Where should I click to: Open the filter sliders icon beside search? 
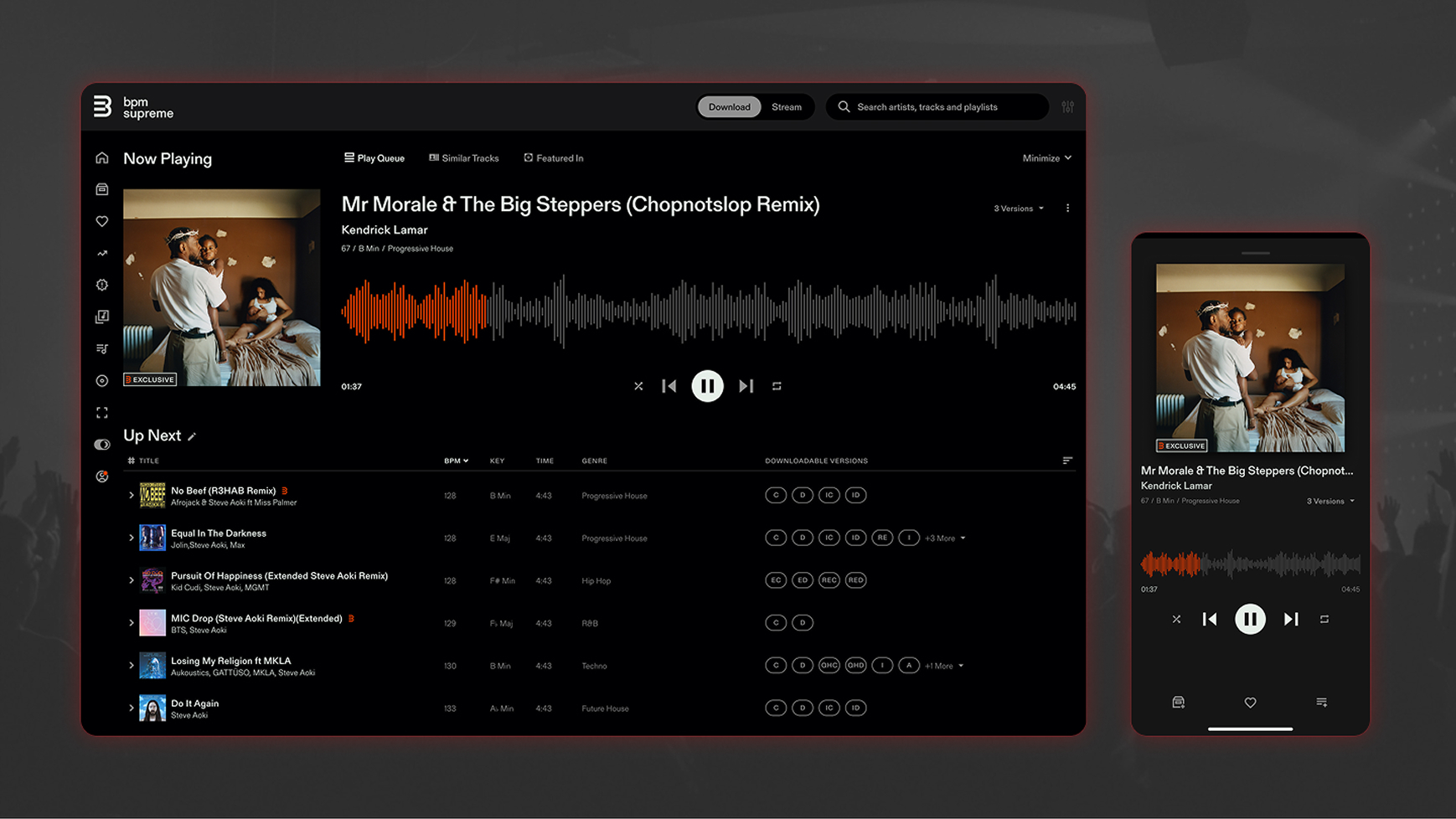(x=1067, y=107)
